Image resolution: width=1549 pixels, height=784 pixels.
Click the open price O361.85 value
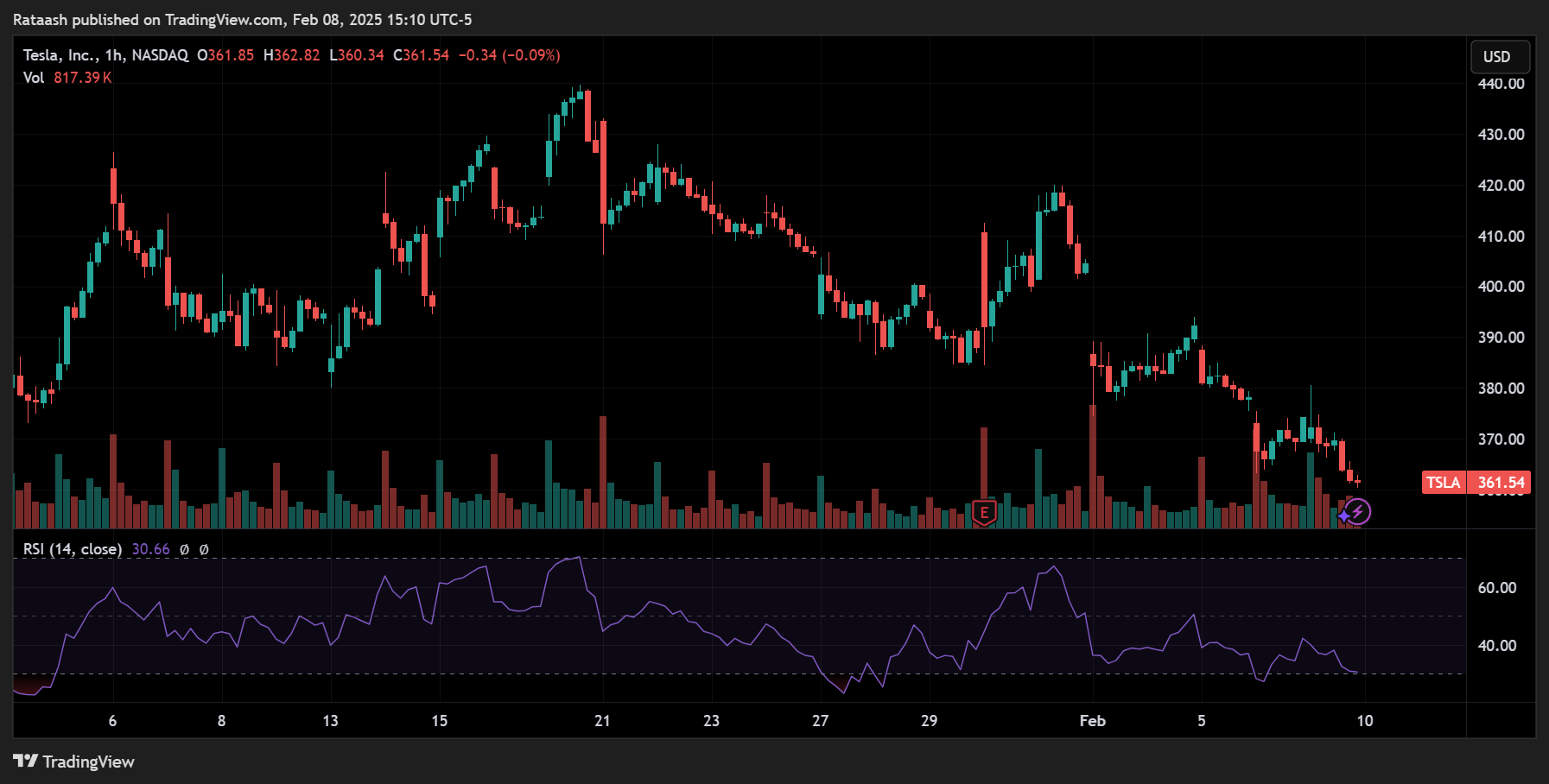click(225, 55)
